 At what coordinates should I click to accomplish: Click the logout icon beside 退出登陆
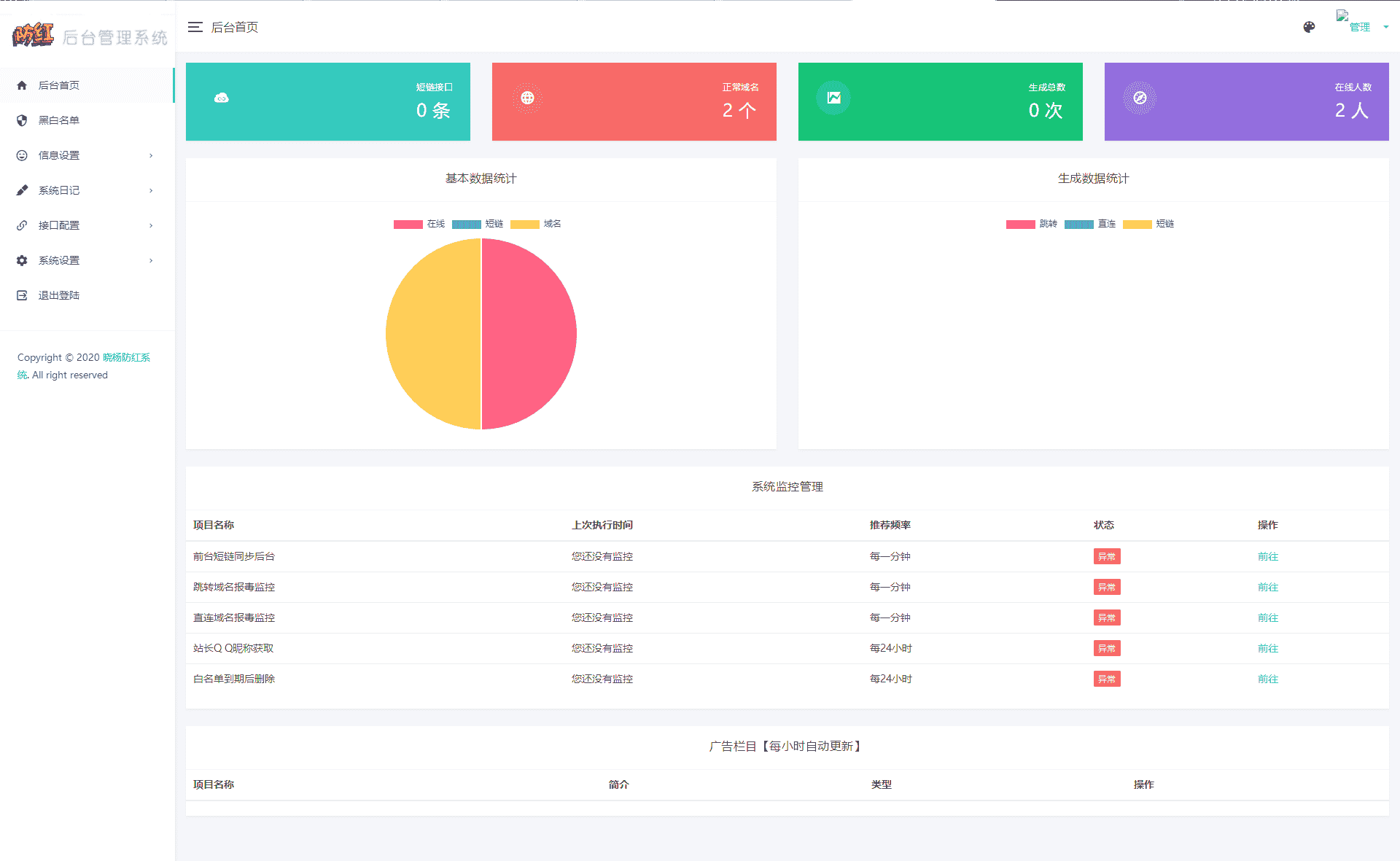[x=22, y=295]
